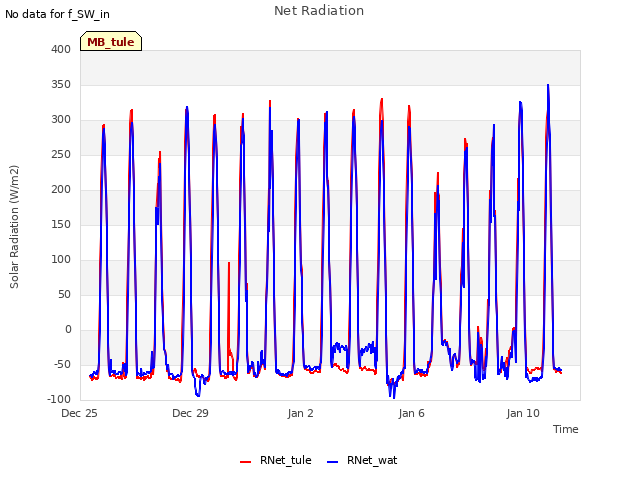Click the Jan 10 x-axis tick label

point(523,413)
